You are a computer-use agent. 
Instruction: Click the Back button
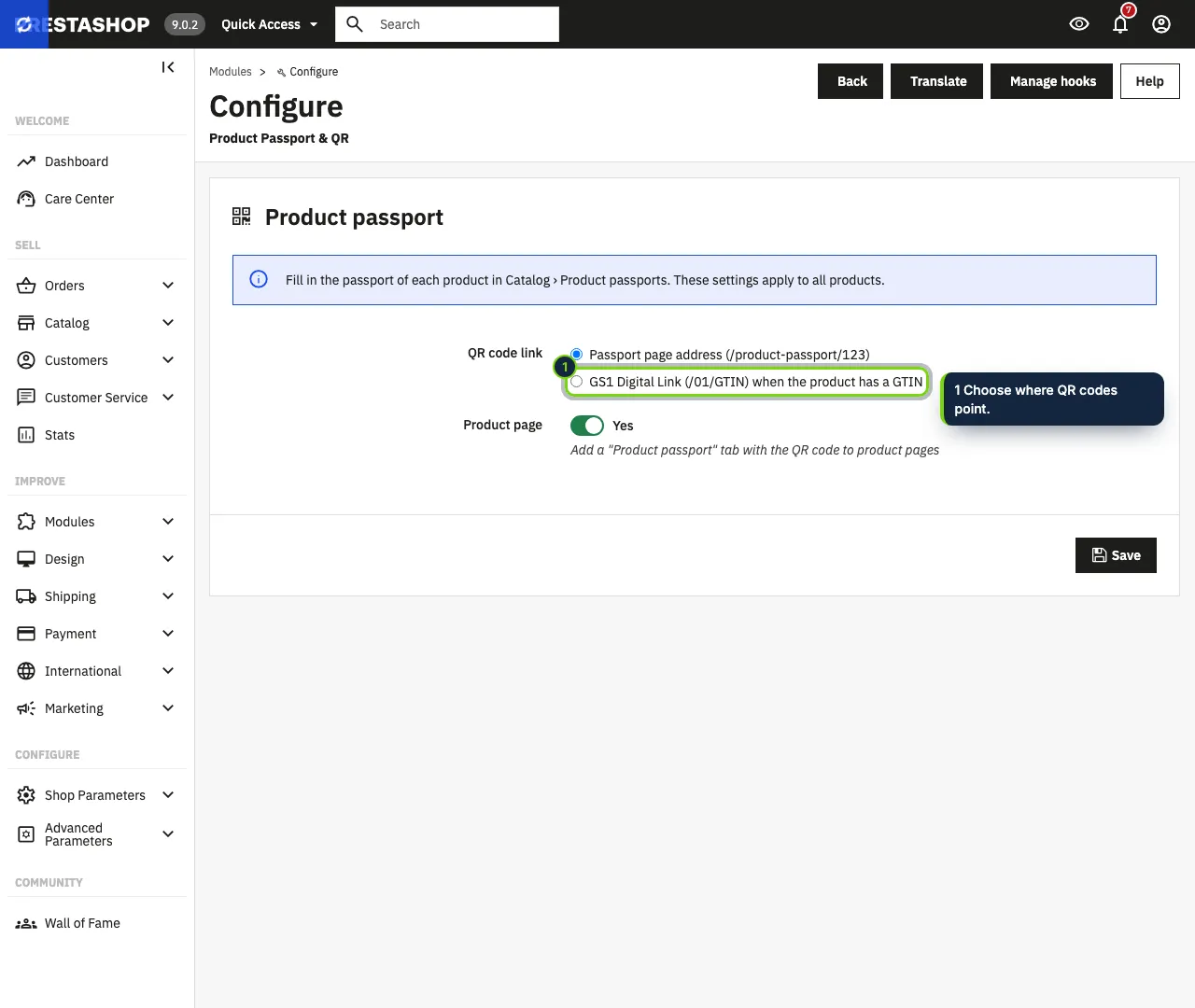click(851, 81)
